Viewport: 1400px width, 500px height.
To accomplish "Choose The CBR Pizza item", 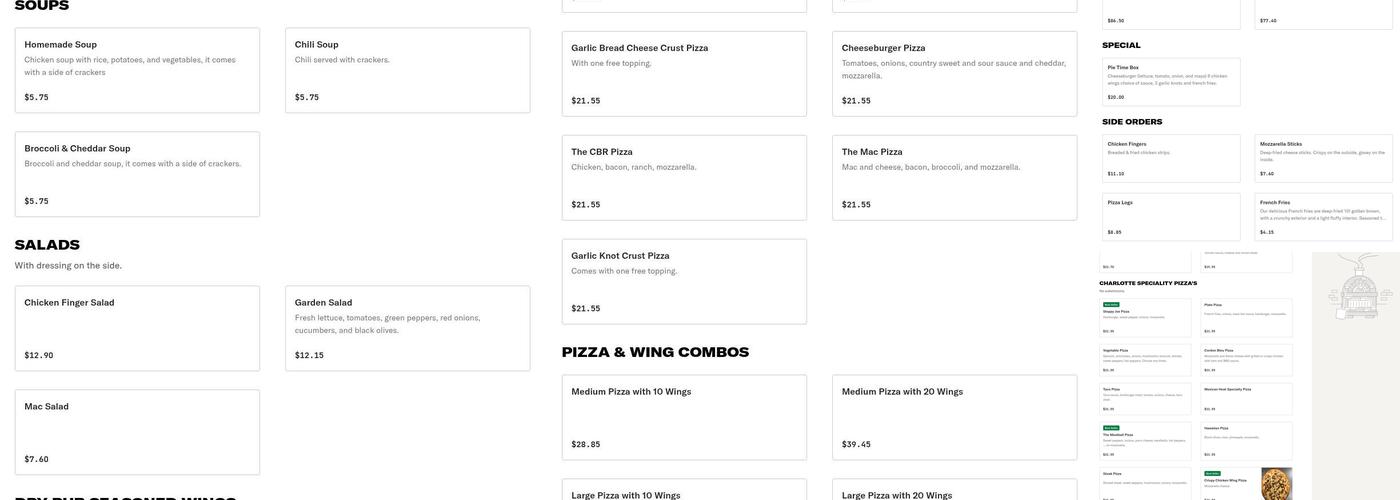I will coord(684,177).
